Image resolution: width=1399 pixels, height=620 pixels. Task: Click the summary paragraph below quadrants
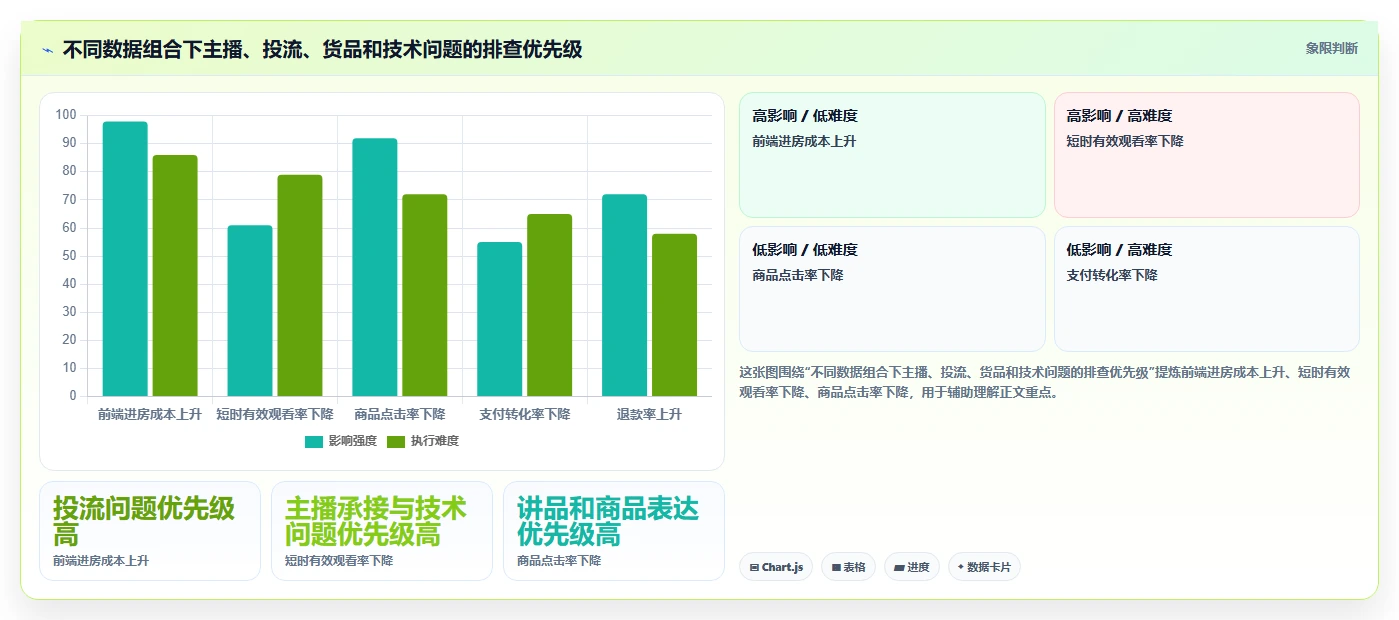[x=1045, y=382]
